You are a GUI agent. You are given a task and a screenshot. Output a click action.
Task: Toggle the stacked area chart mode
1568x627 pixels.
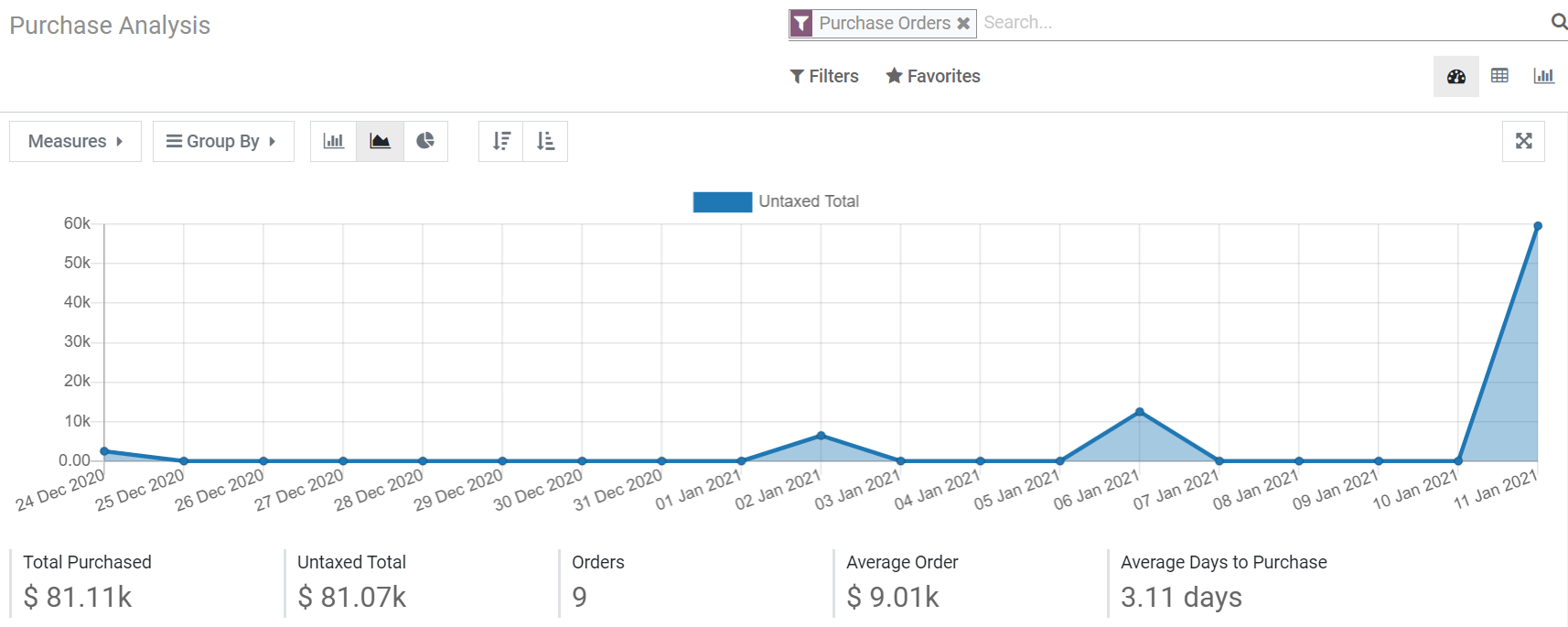pyautogui.click(x=380, y=141)
